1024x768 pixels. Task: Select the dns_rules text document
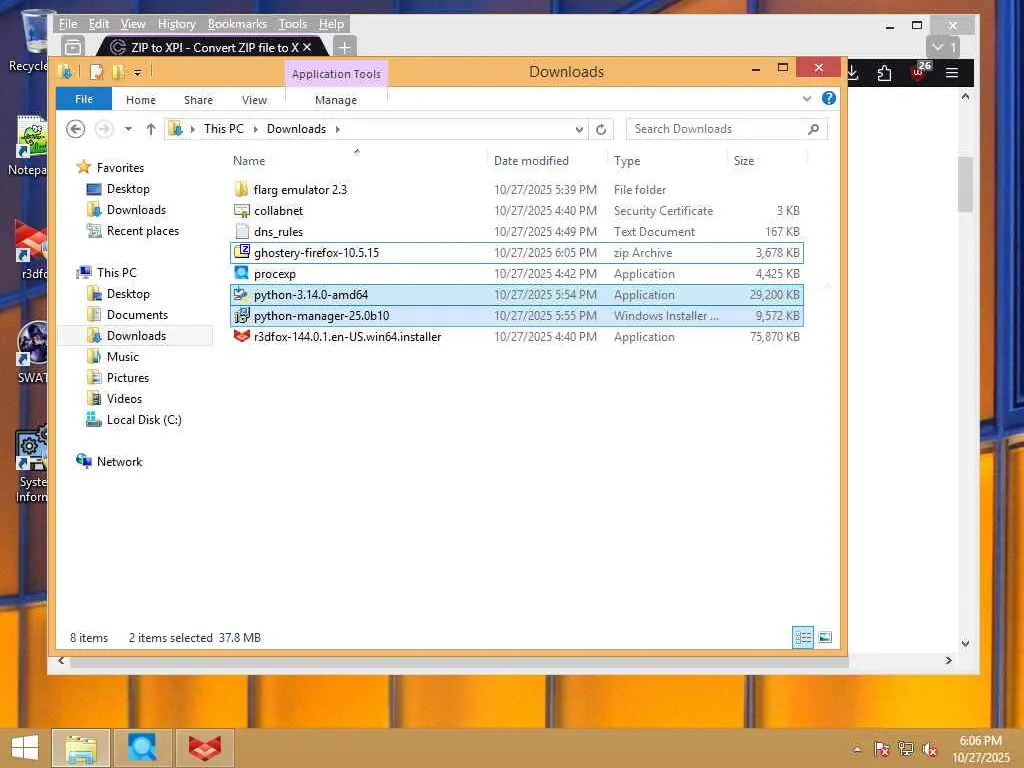[517, 231]
